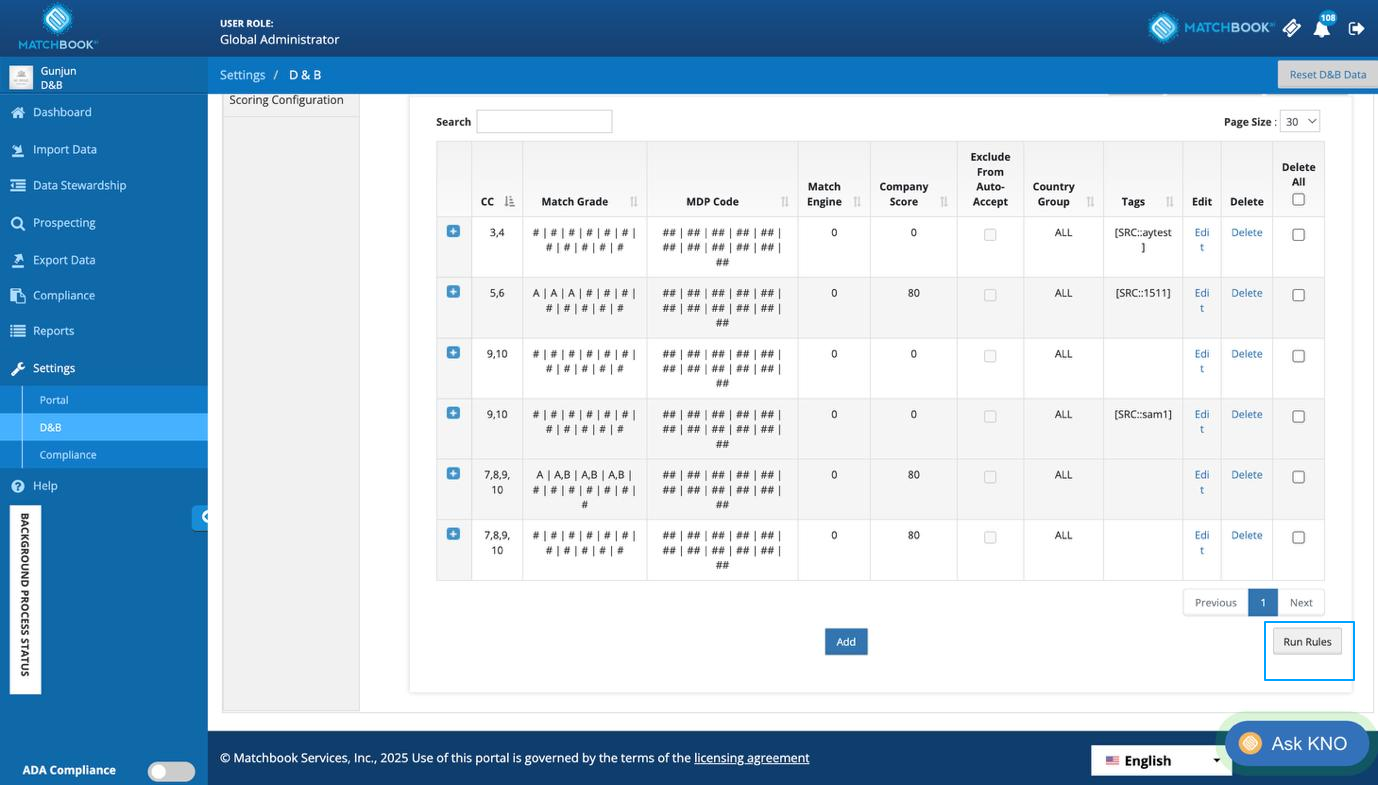The width and height of the screenshot is (1378, 785).
Task: Click the Matchbook logo at top left
Action: (58, 27)
